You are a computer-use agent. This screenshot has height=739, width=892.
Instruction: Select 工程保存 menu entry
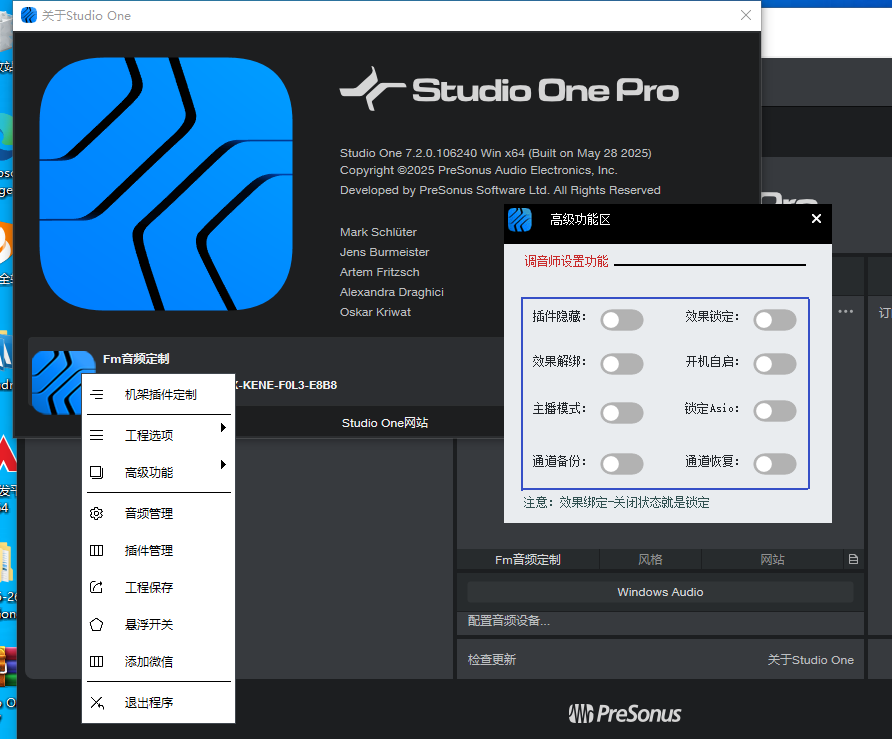(x=159, y=587)
